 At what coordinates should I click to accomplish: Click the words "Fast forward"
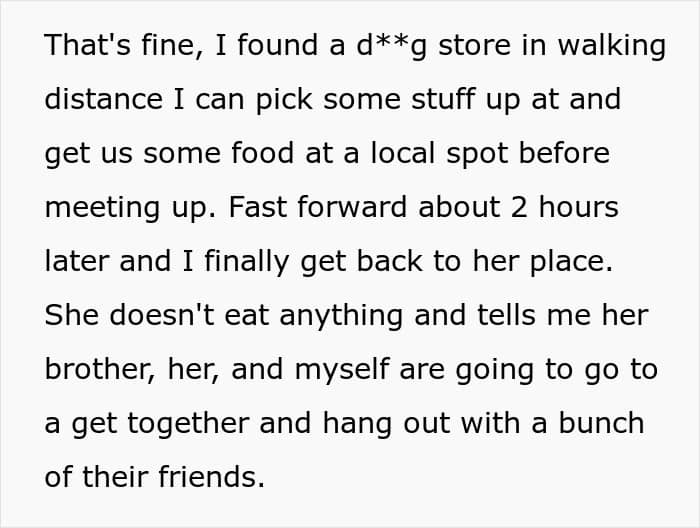[x=317, y=207]
